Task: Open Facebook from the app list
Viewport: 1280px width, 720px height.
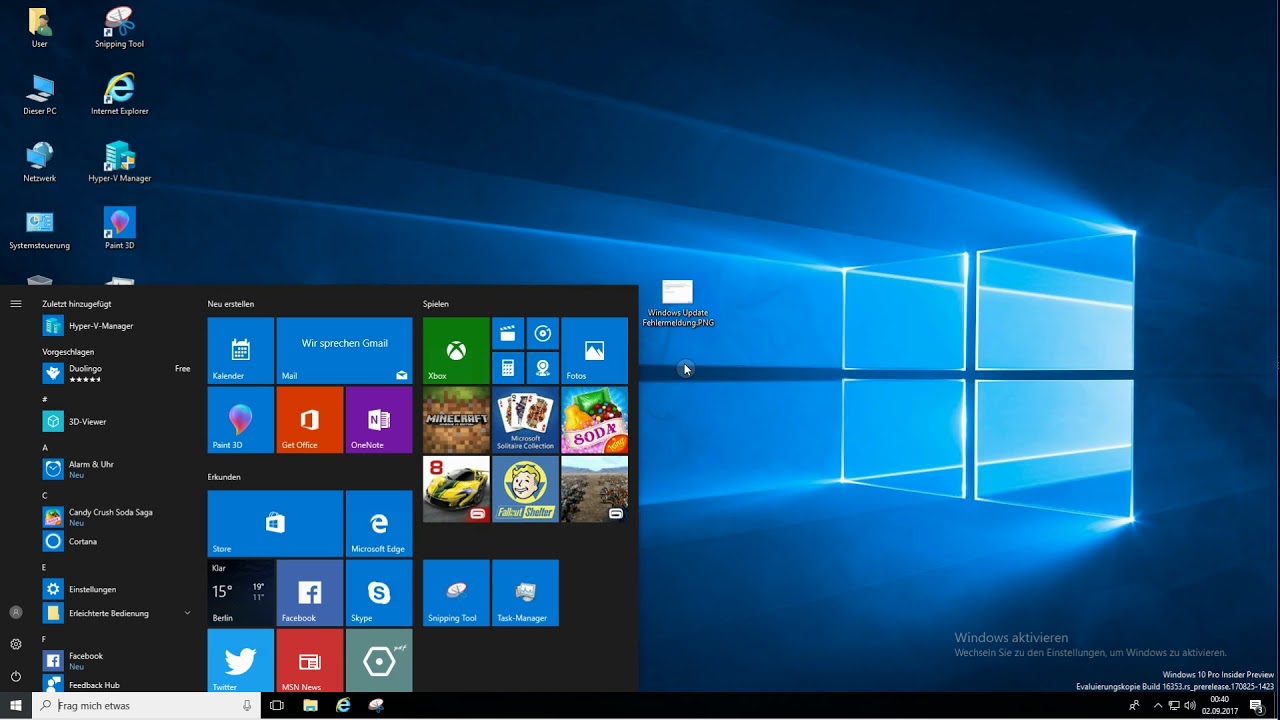Action: 117,660
